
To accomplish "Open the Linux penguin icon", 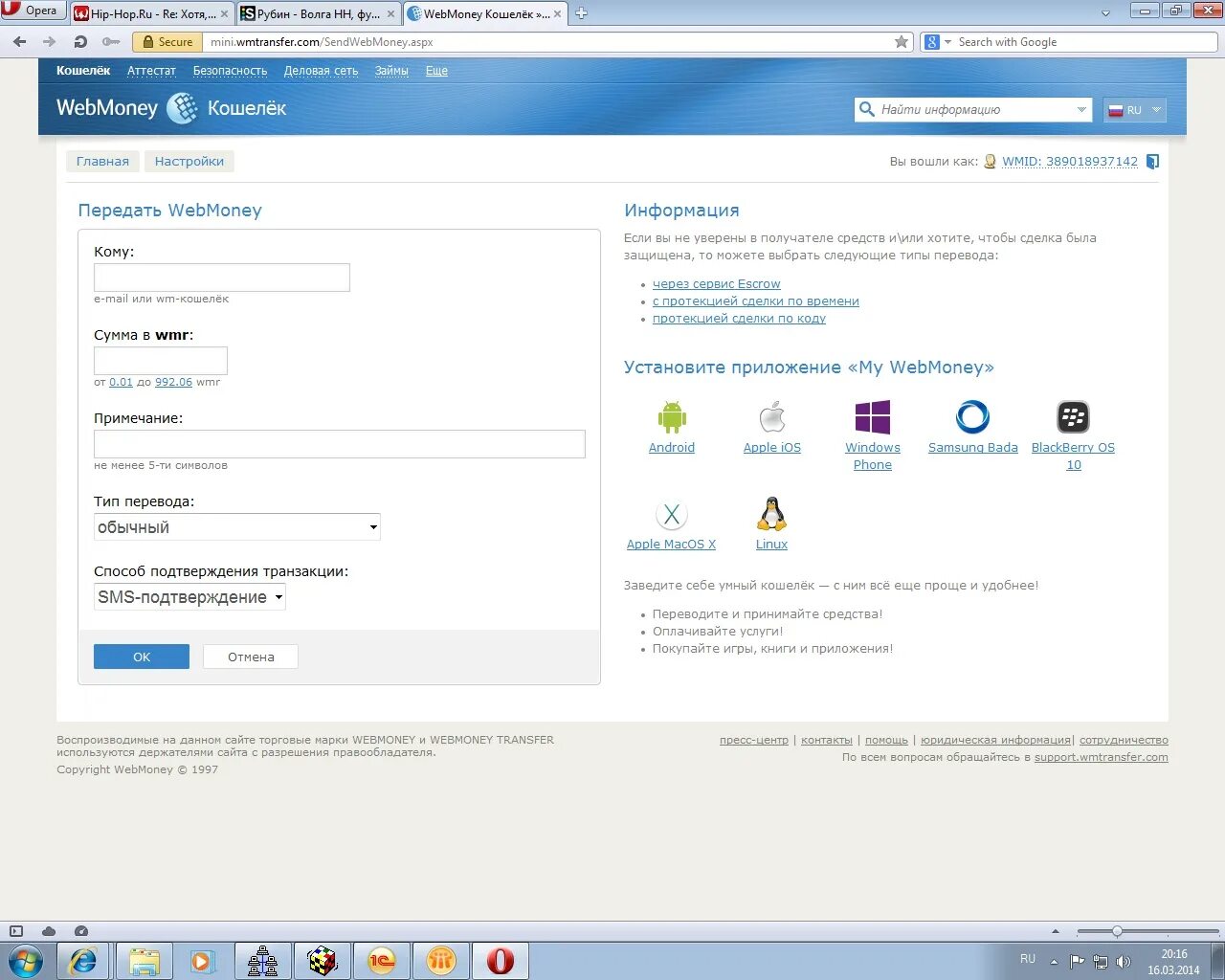I will point(771,514).
